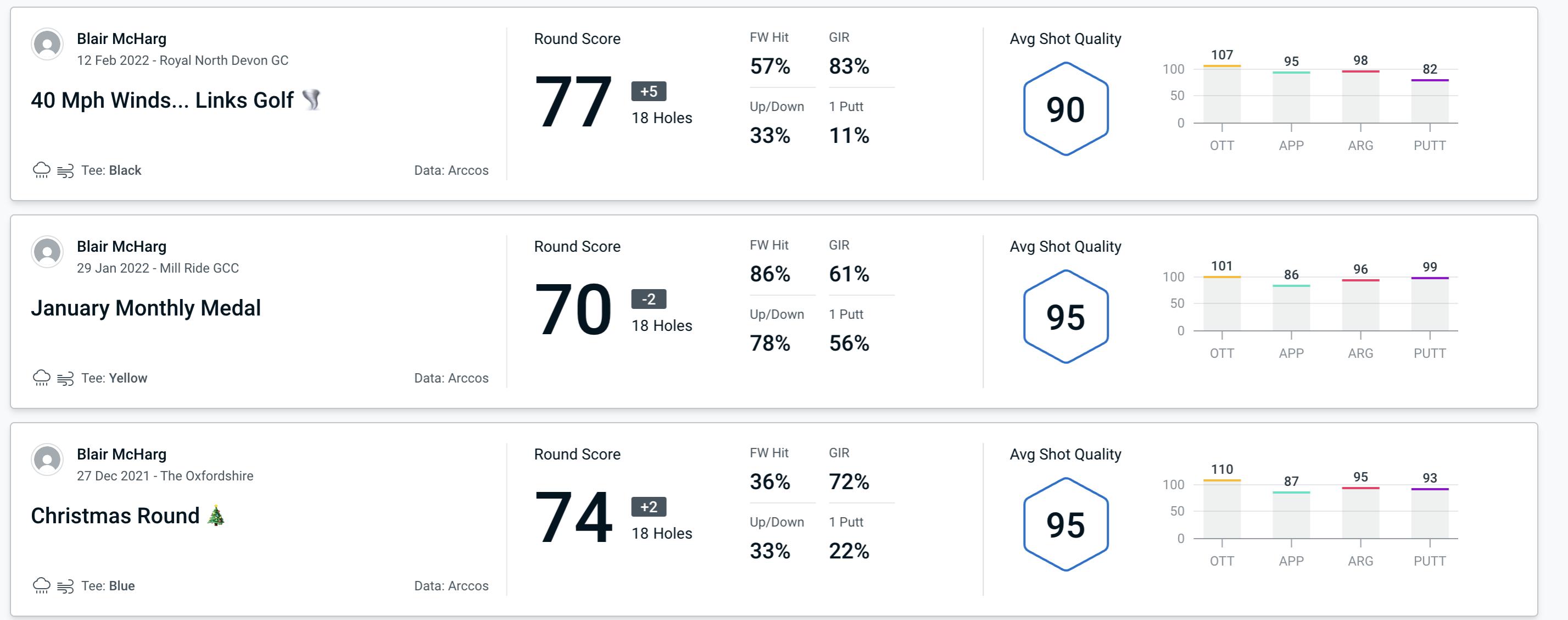Screen dimensions: 1568x620
Task: Click the Blair McHarg profile avatar icon (round 3)
Action: [x=47, y=461]
